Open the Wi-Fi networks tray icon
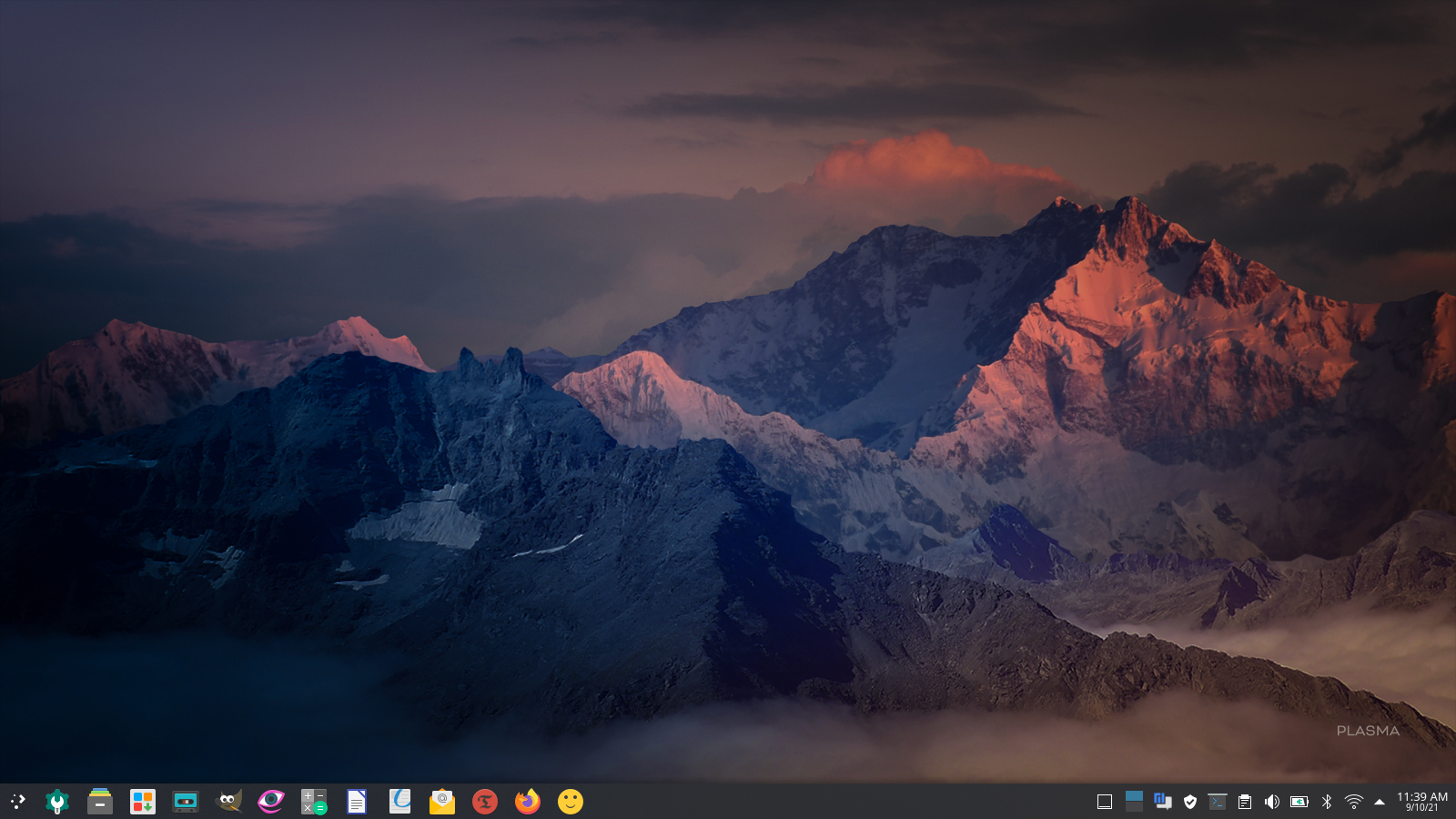This screenshot has width=1456, height=819. 1354,802
